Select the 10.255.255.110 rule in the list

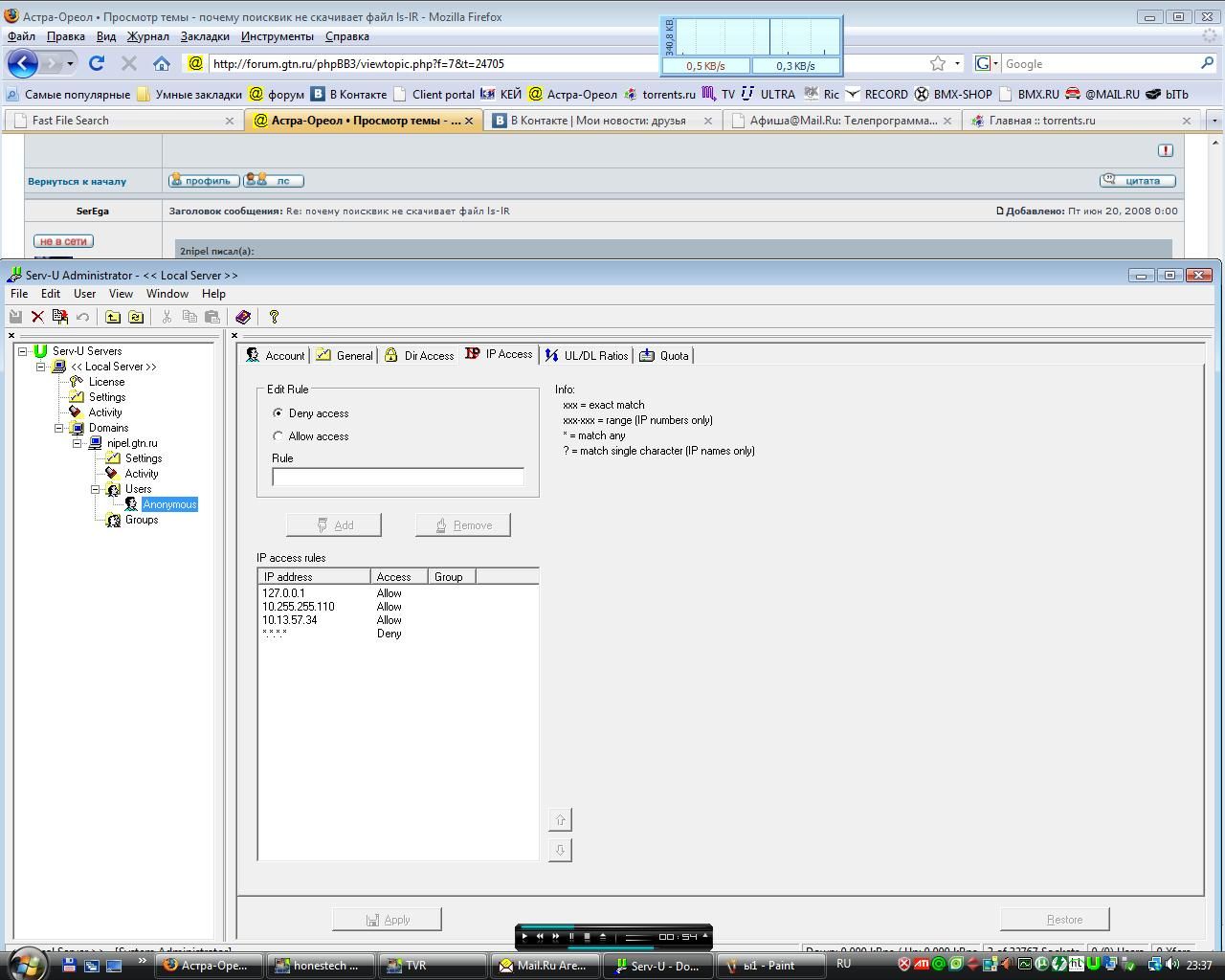299,607
